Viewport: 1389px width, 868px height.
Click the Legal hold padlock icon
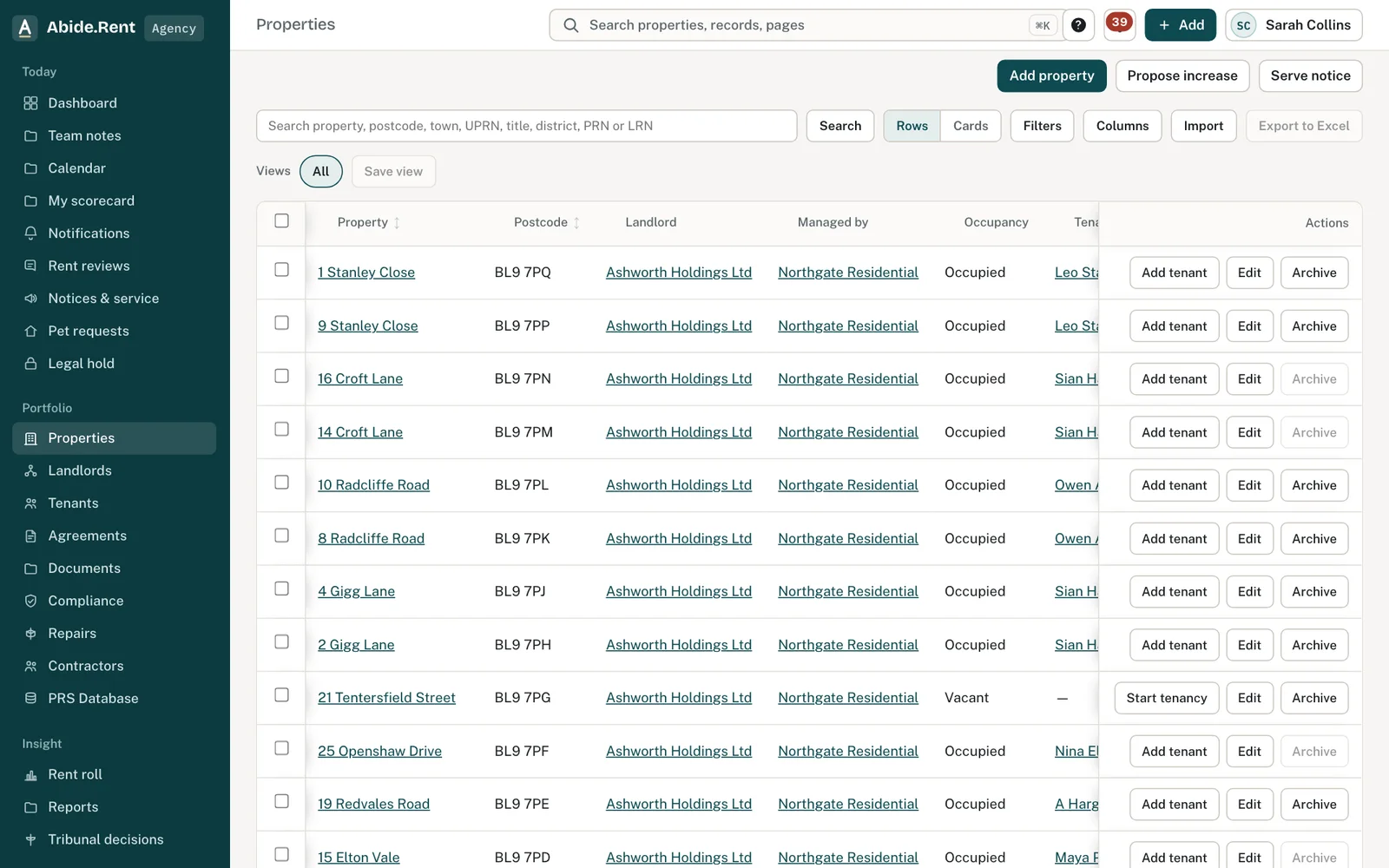point(30,364)
